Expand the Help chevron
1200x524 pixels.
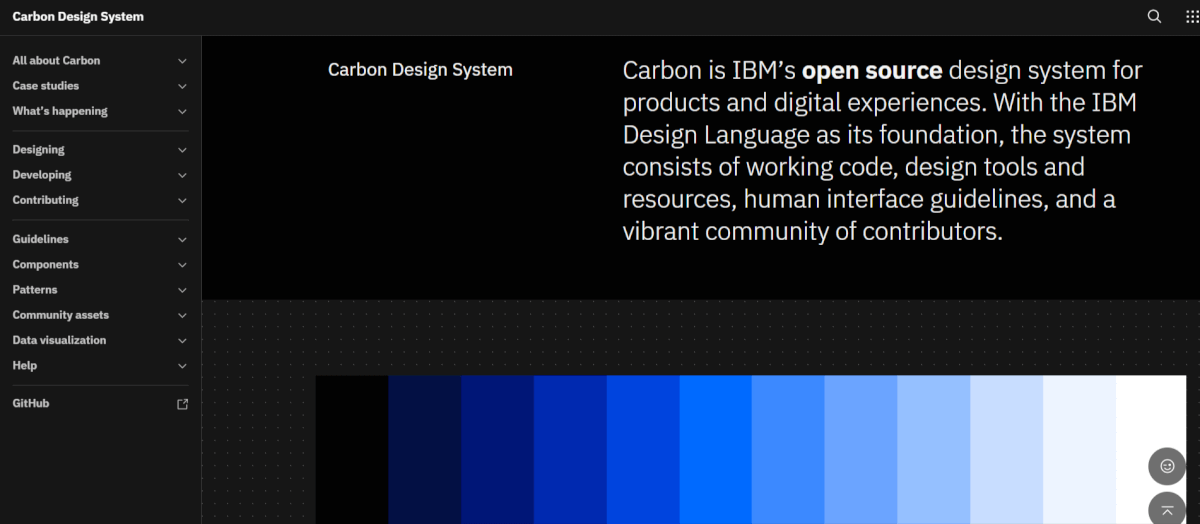pos(182,366)
